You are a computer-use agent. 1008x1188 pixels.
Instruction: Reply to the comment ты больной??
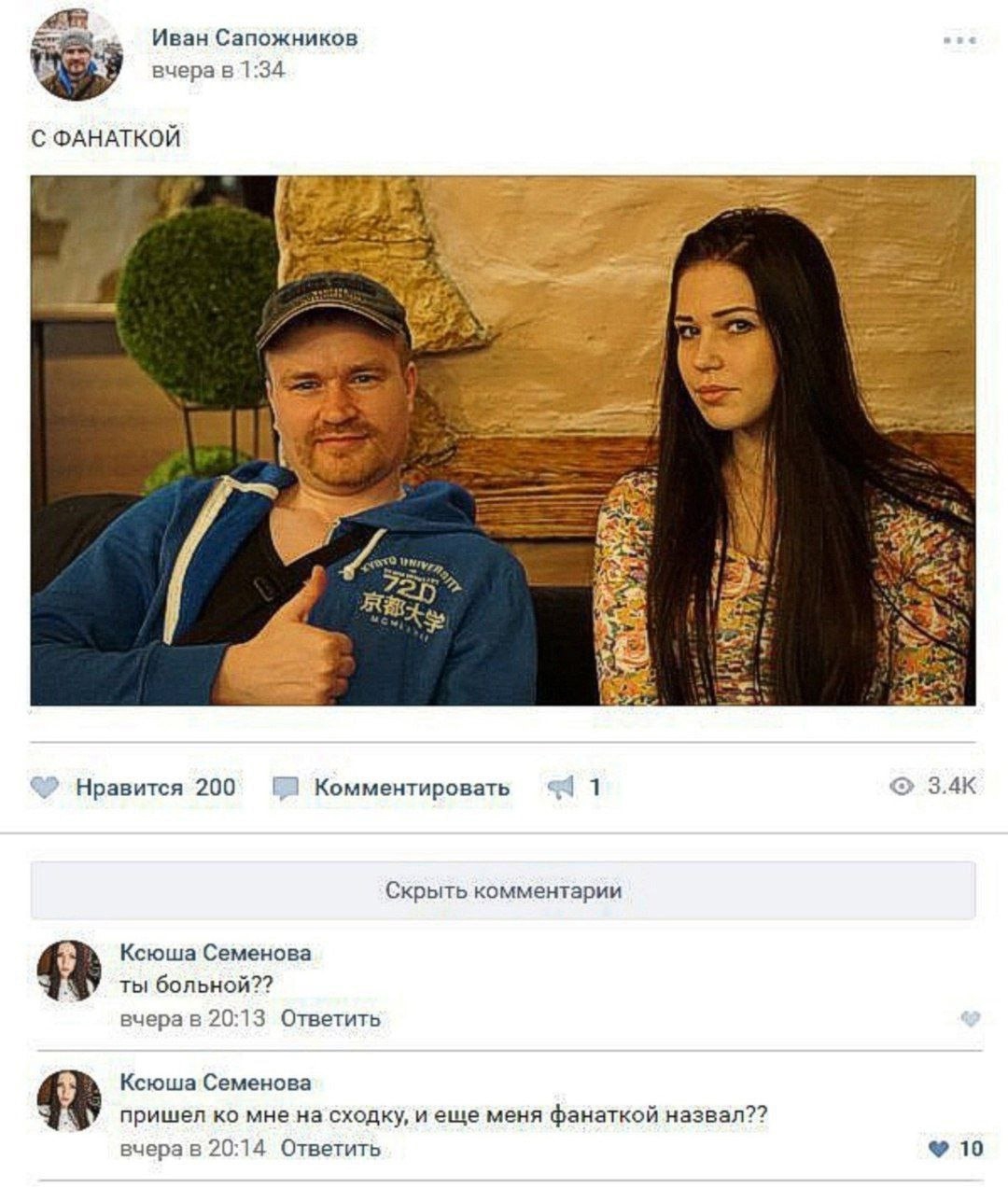pyautogui.click(x=330, y=1018)
